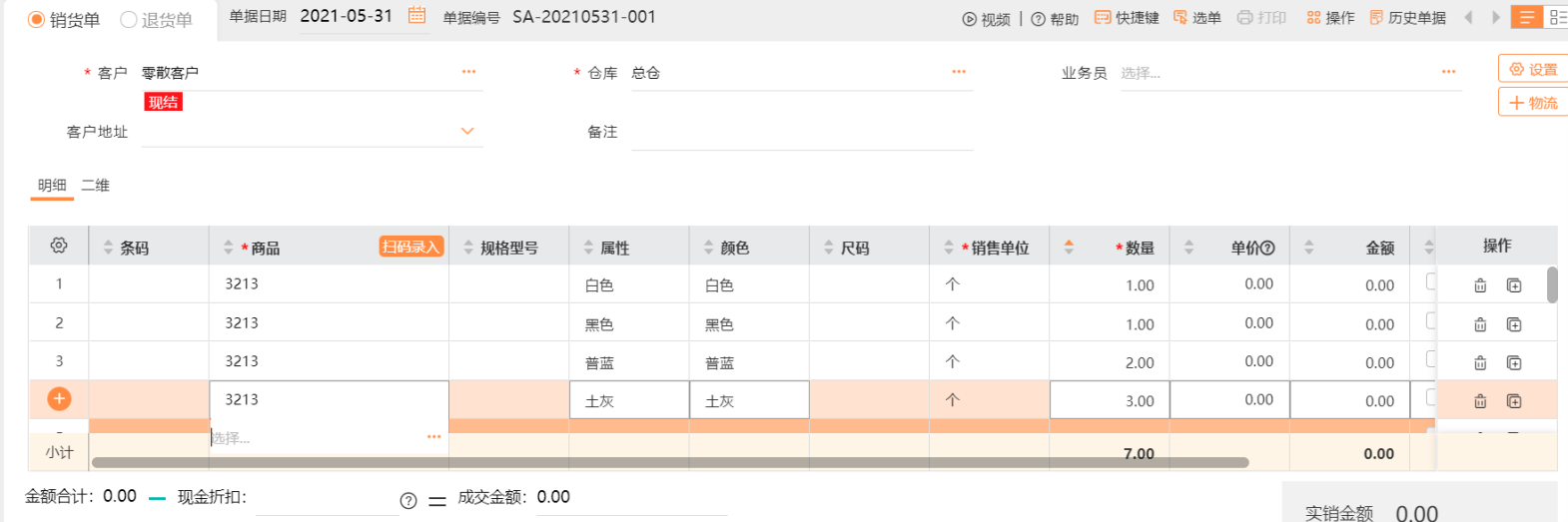The image size is (1568, 522).
Task: Click the 物流 logistics button
Action: (1533, 103)
